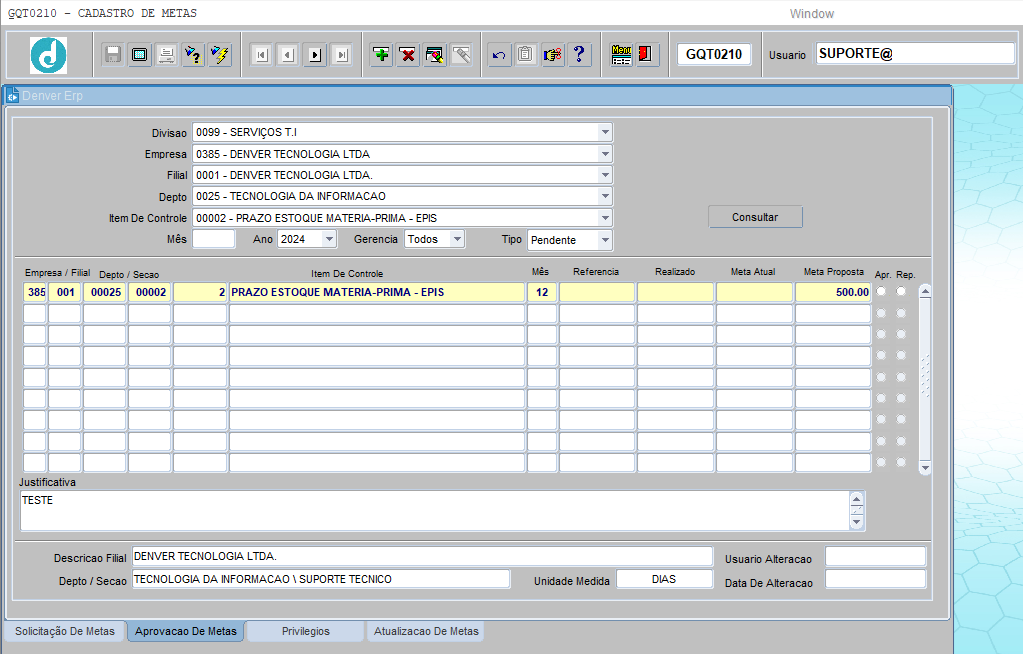Click Justificativa scrollbar up arrow
Viewport: 1023px width, 654px height.
click(x=856, y=500)
